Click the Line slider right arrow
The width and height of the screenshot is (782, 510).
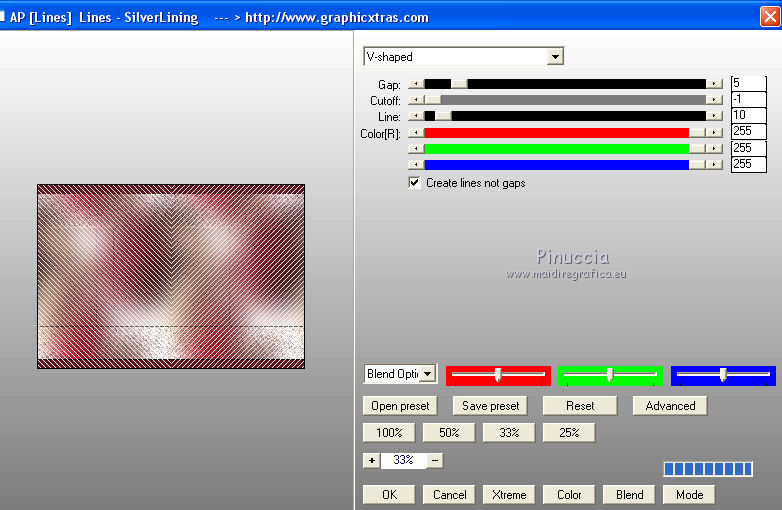714,116
